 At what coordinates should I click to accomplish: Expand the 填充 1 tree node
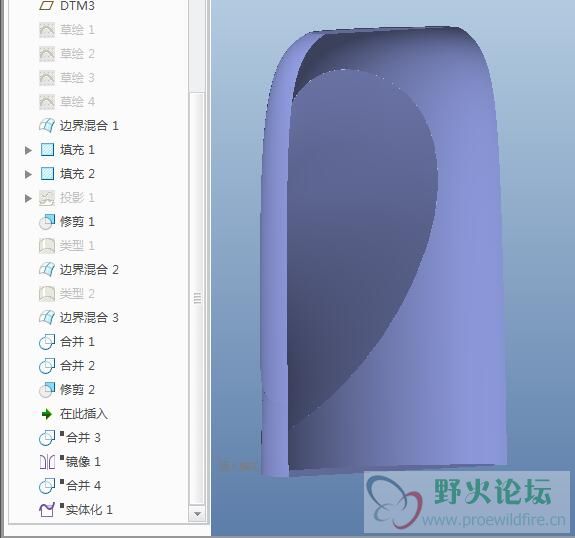pyautogui.click(x=28, y=150)
